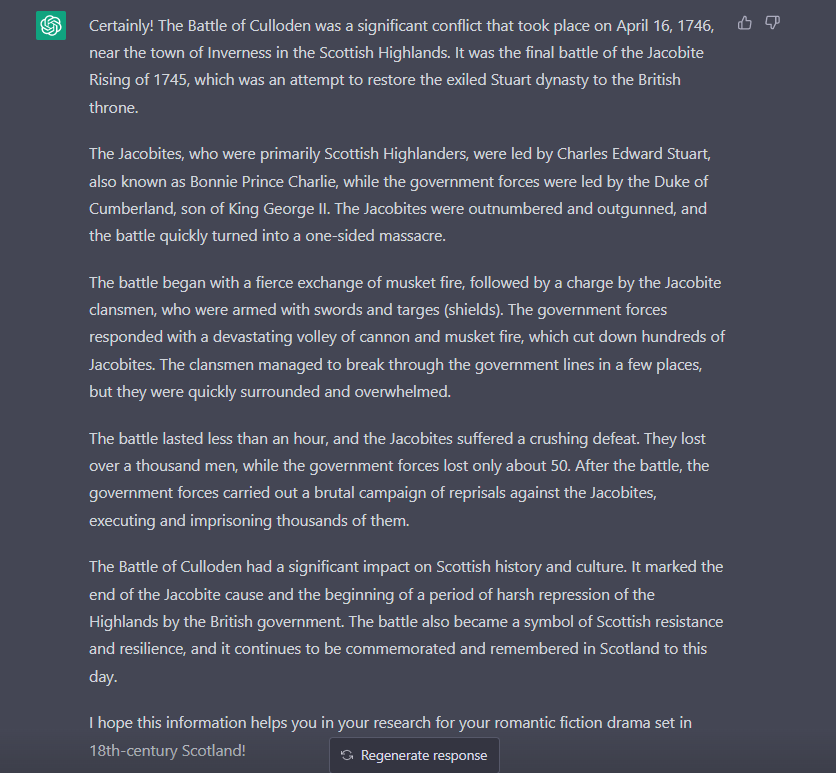This screenshot has width=836, height=773.
Task: Click the name "Charles Edward Stuart" in text
Action: click(x=633, y=154)
